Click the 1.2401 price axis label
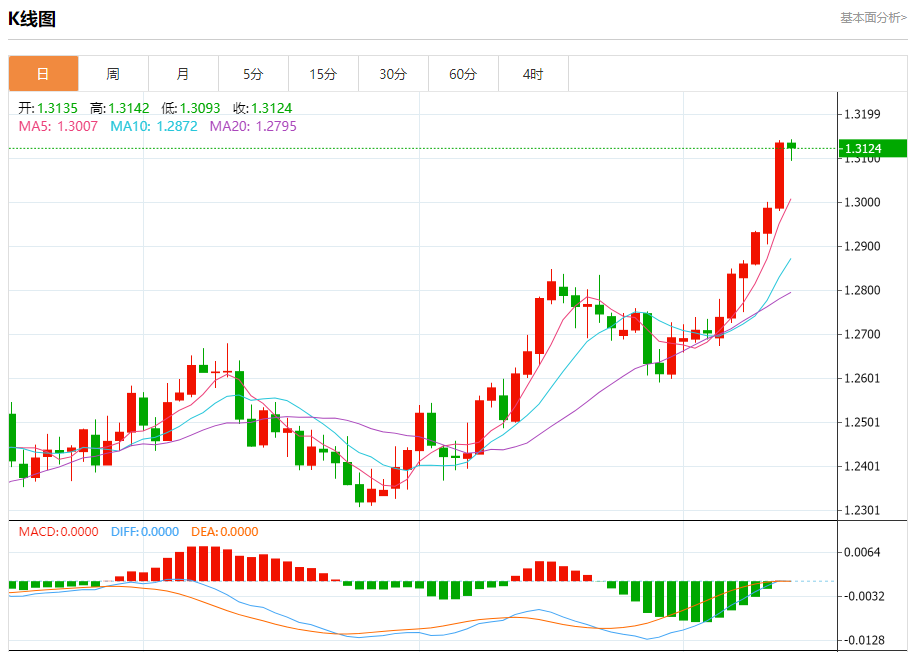920x652 pixels. (x=862, y=467)
